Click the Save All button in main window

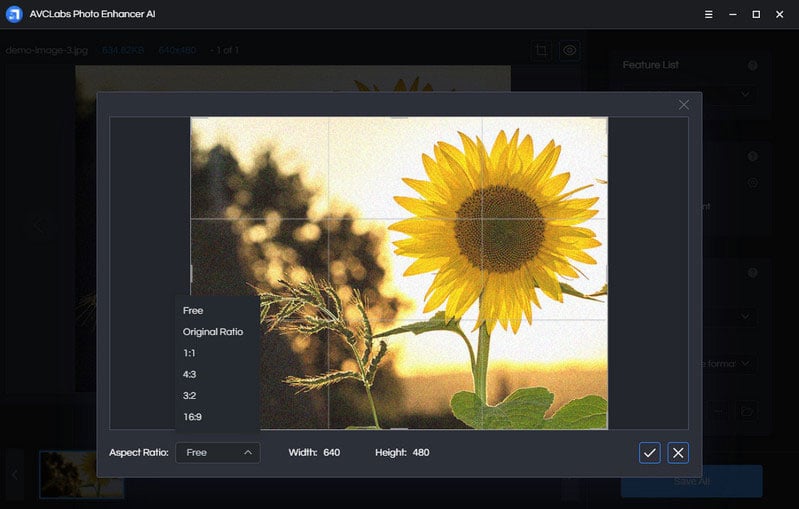[691, 481]
